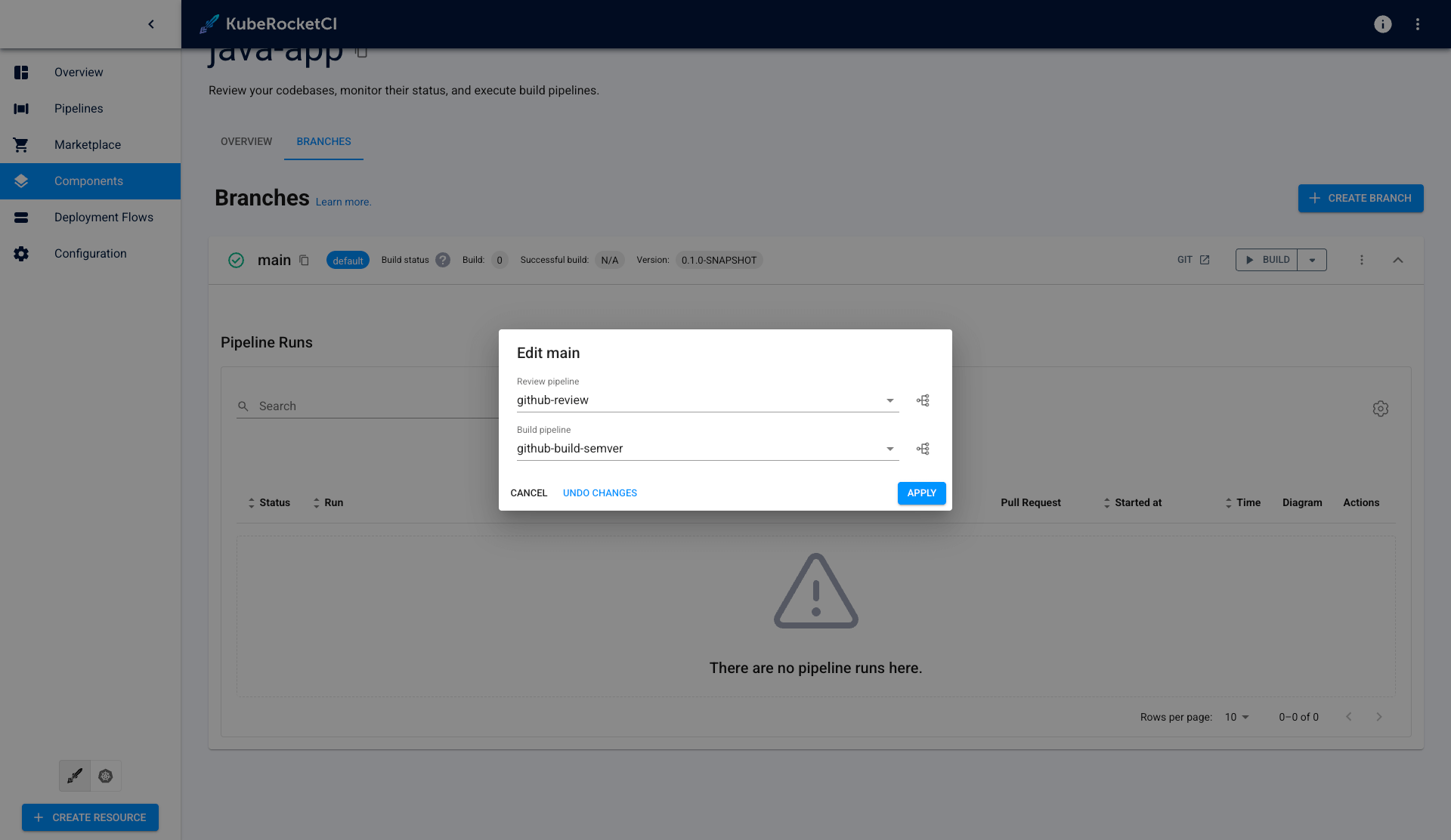Open the Pipelines section in the sidebar

click(x=78, y=108)
